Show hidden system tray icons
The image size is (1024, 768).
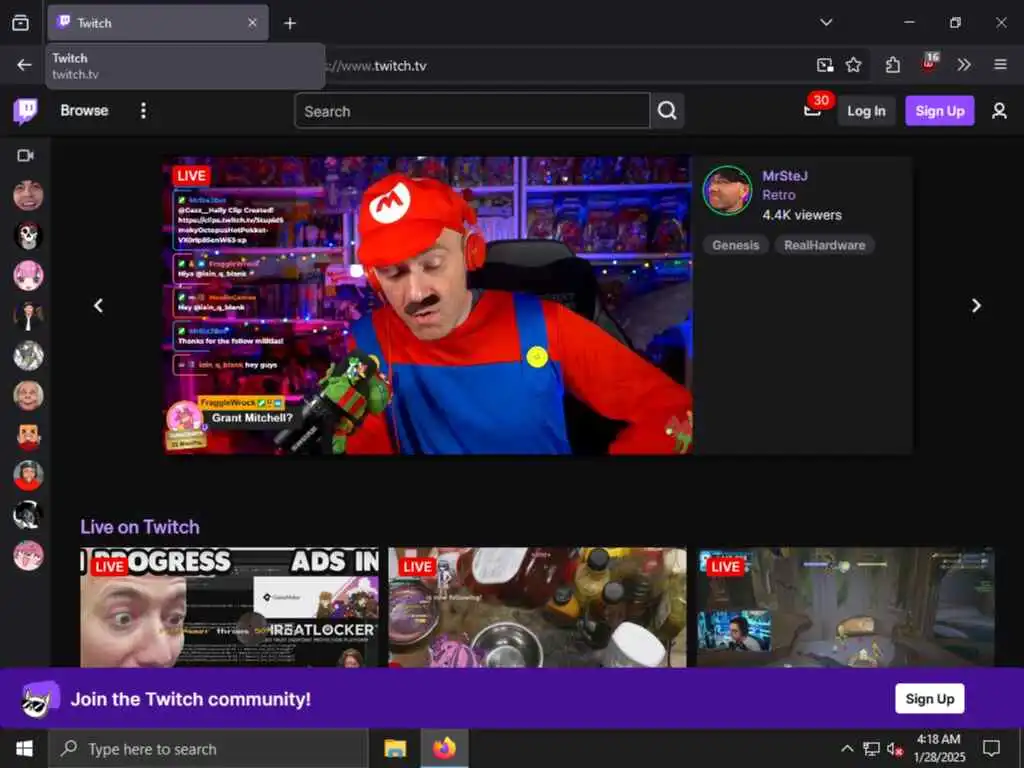click(847, 749)
